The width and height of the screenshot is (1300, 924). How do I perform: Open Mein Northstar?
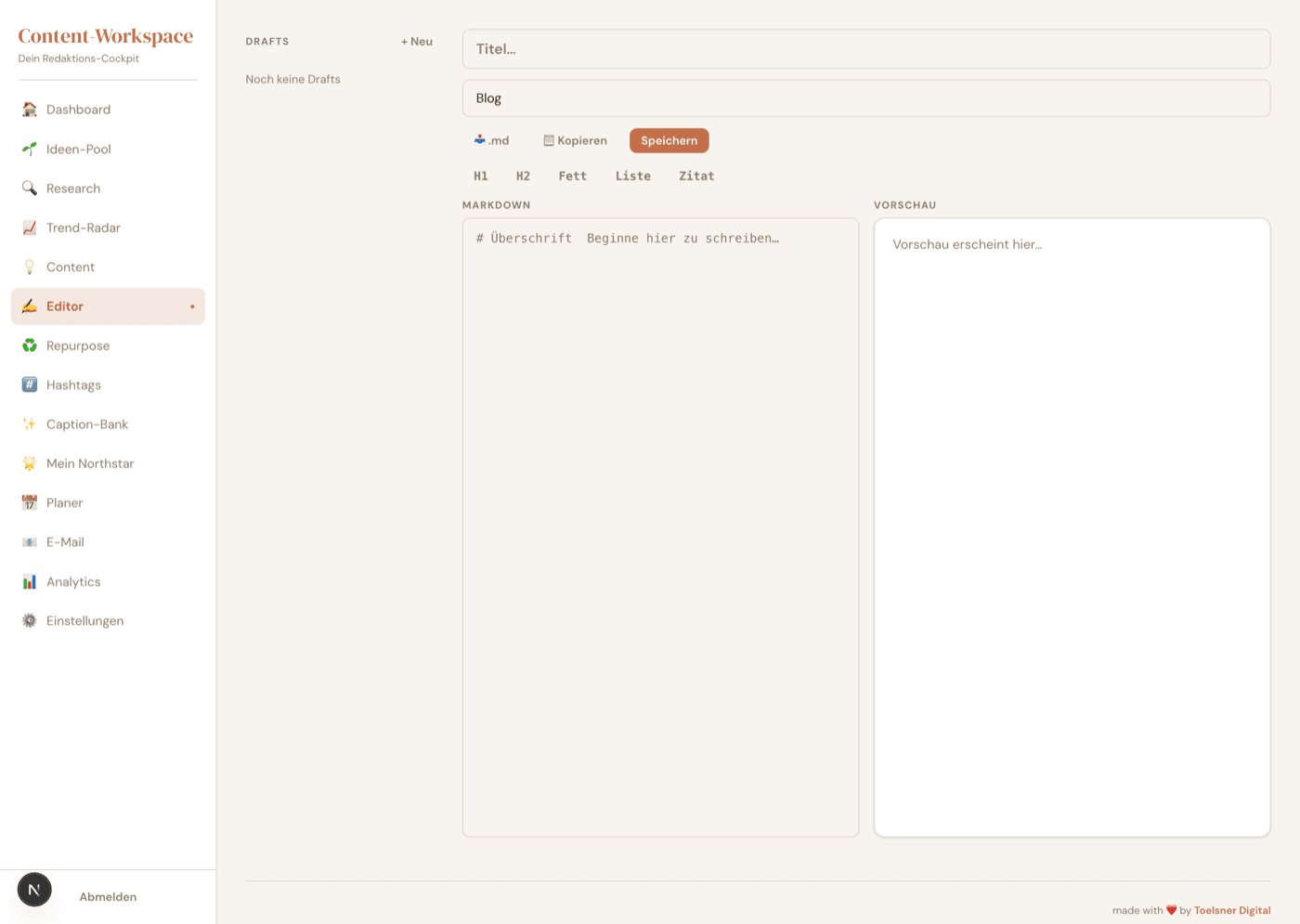(x=108, y=463)
